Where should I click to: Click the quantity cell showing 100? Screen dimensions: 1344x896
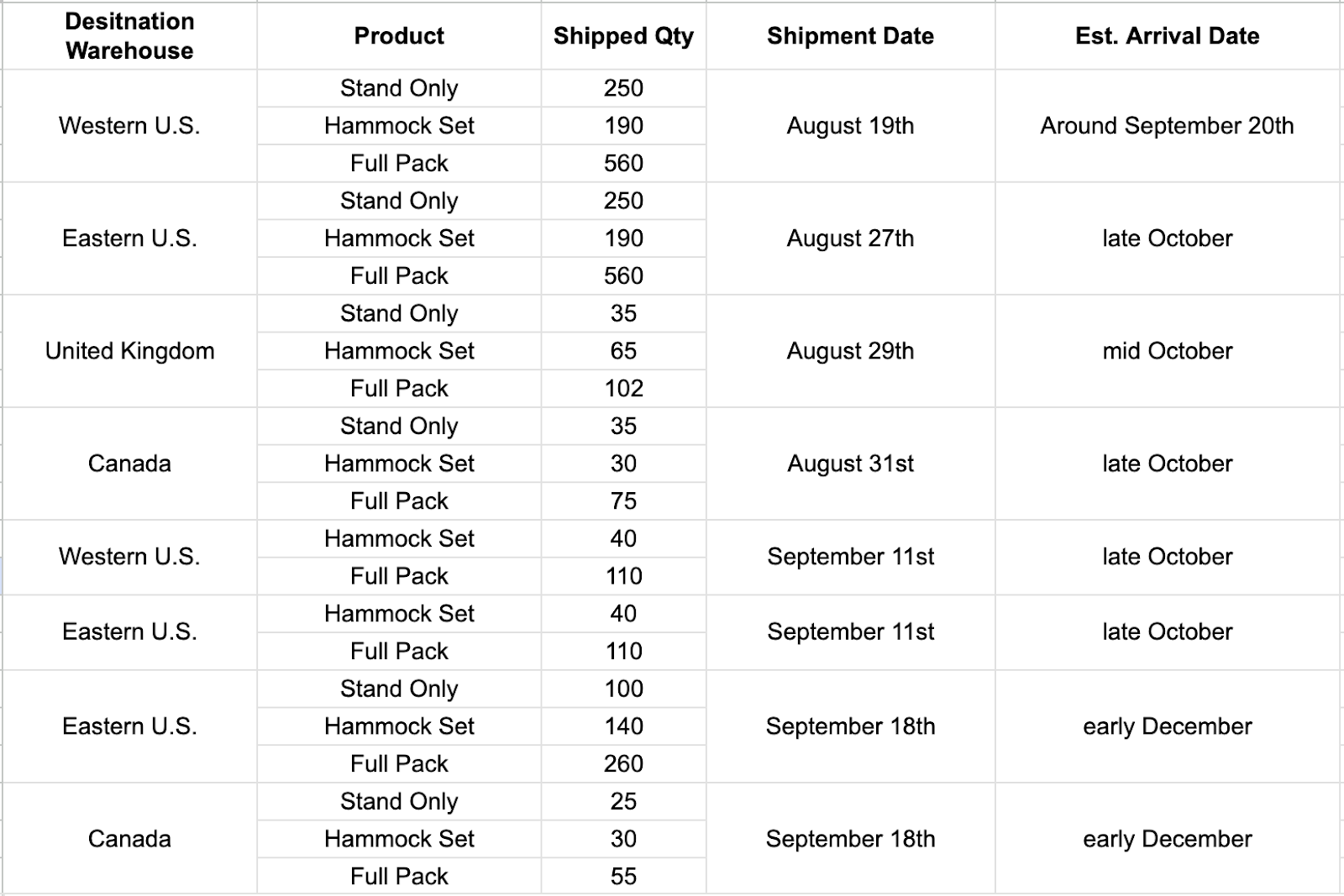coord(623,689)
